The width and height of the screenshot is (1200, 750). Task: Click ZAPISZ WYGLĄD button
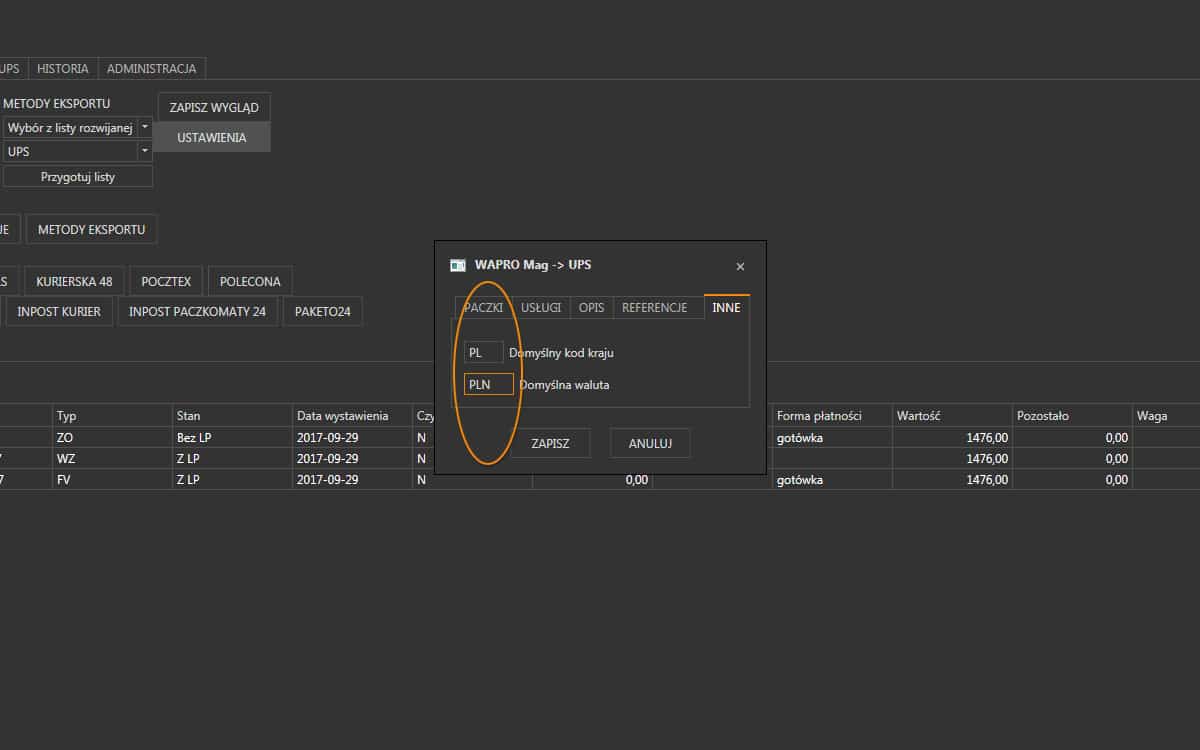pyautogui.click(x=214, y=107)
